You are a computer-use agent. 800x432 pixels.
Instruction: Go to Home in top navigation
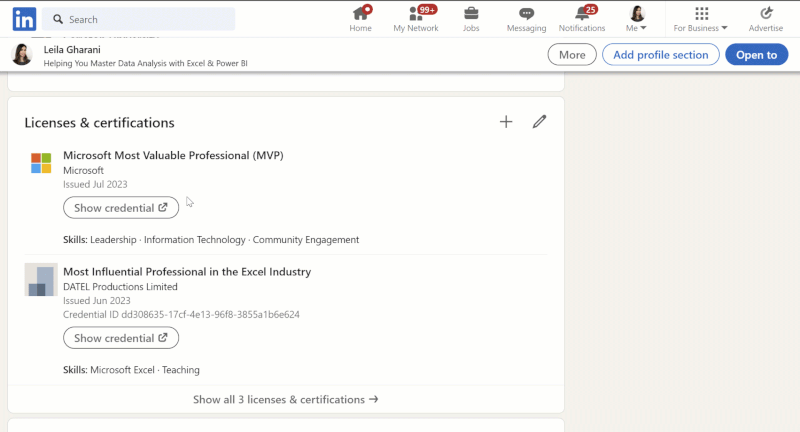tap(360, 19)
